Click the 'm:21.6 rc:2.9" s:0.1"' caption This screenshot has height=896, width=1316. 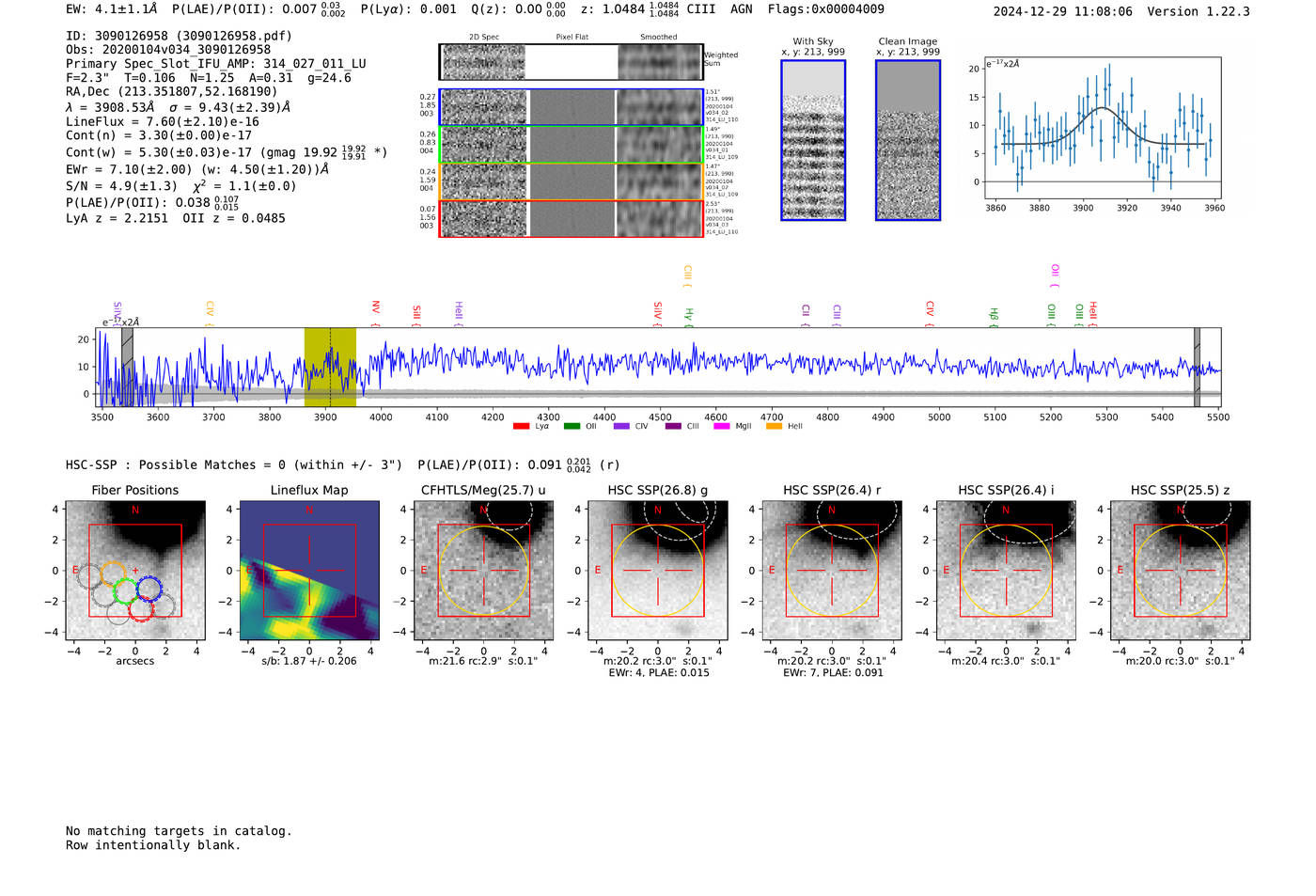coord(483,661)
